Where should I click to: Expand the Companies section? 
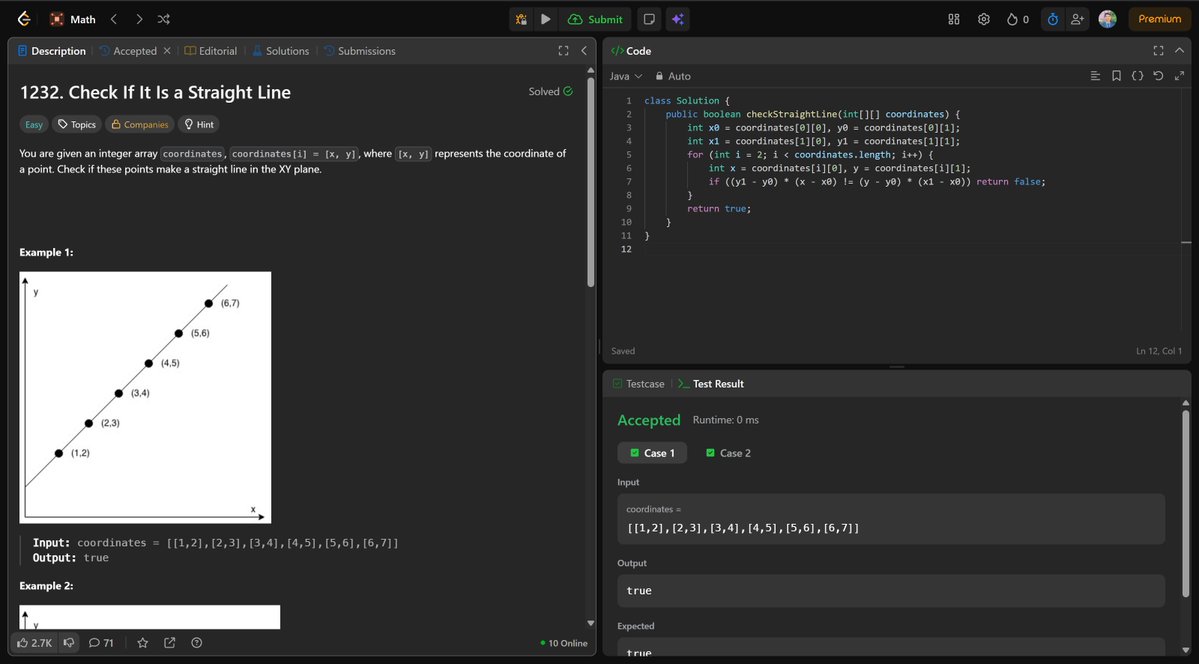pyautogui.click(x=139, y=124)
